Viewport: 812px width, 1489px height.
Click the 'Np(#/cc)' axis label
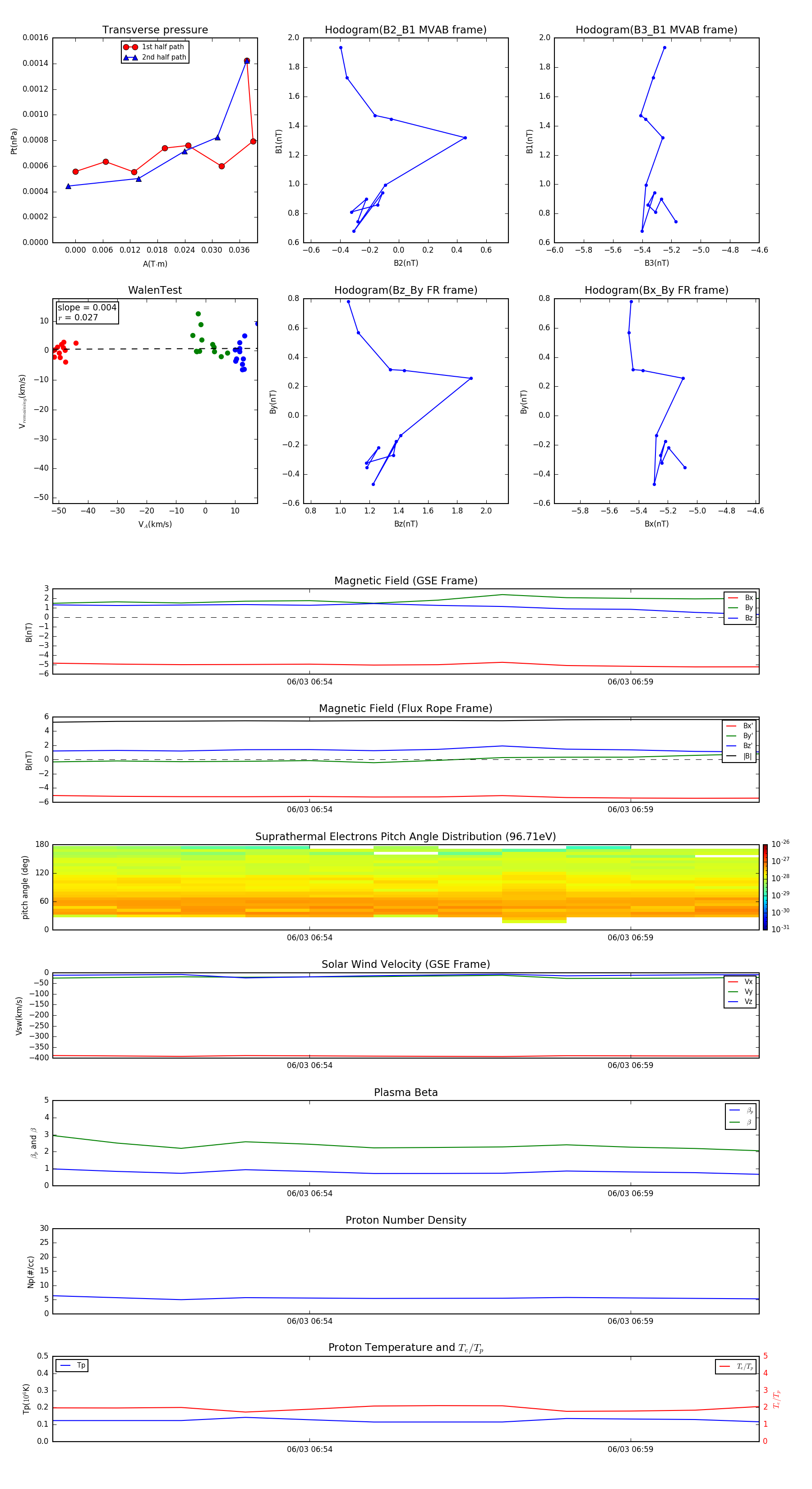[x=31, y=1271]
